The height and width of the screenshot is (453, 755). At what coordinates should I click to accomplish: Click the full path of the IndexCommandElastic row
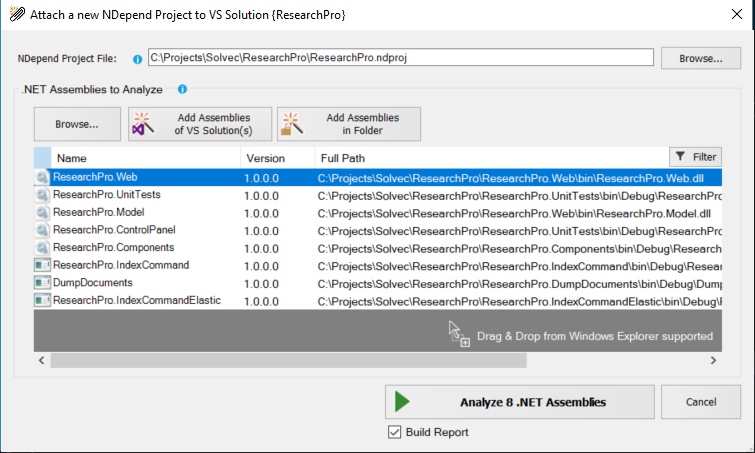(x=520, y=302)
